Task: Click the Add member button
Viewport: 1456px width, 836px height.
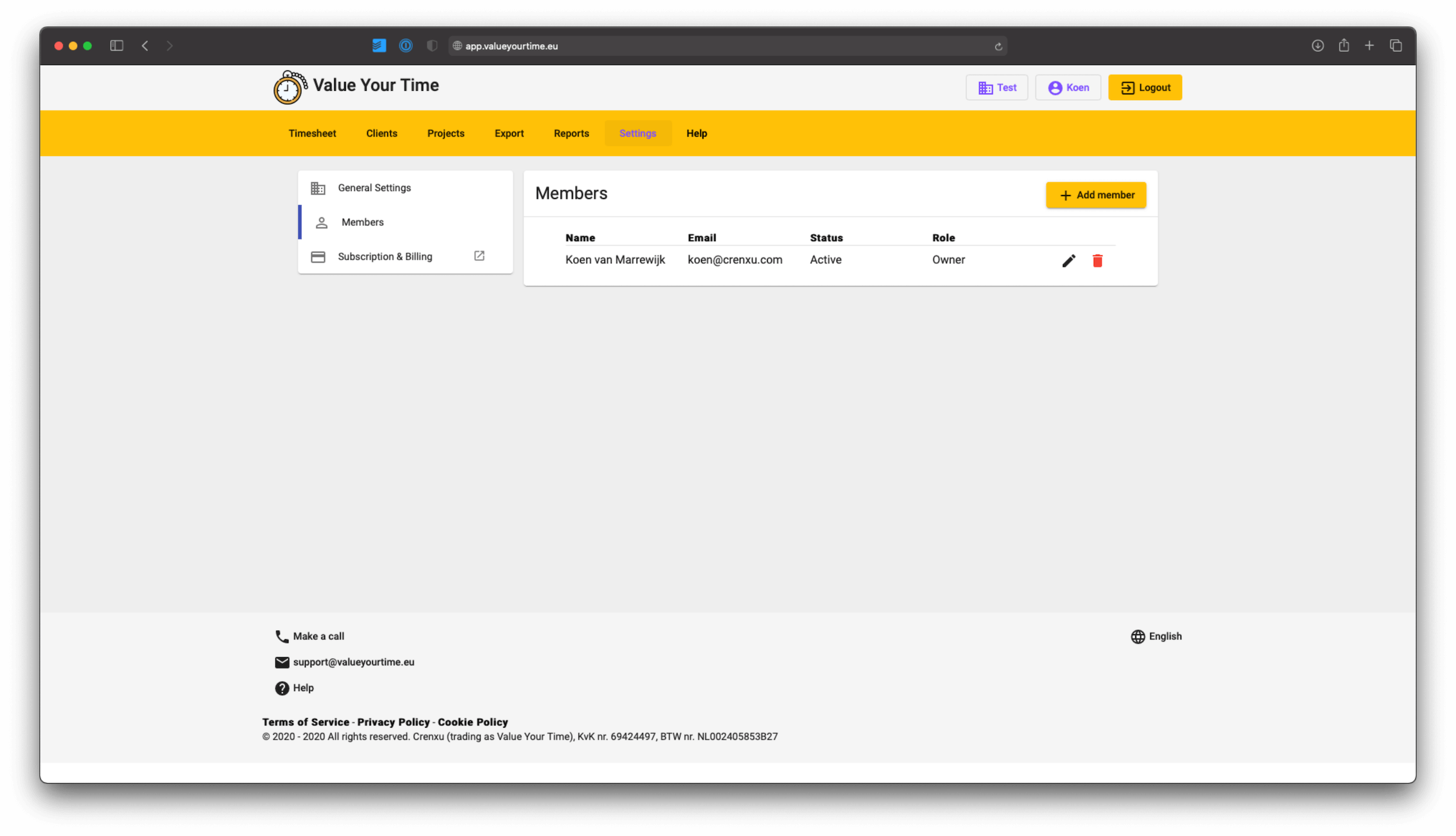Action: tap(1095, 194)
